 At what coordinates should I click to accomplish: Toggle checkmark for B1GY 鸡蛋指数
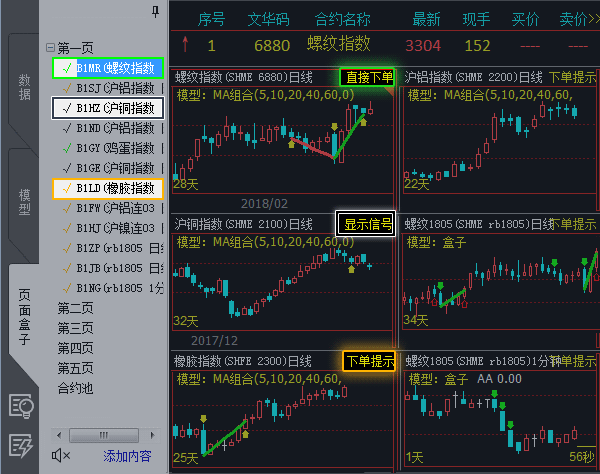[67, 147]
